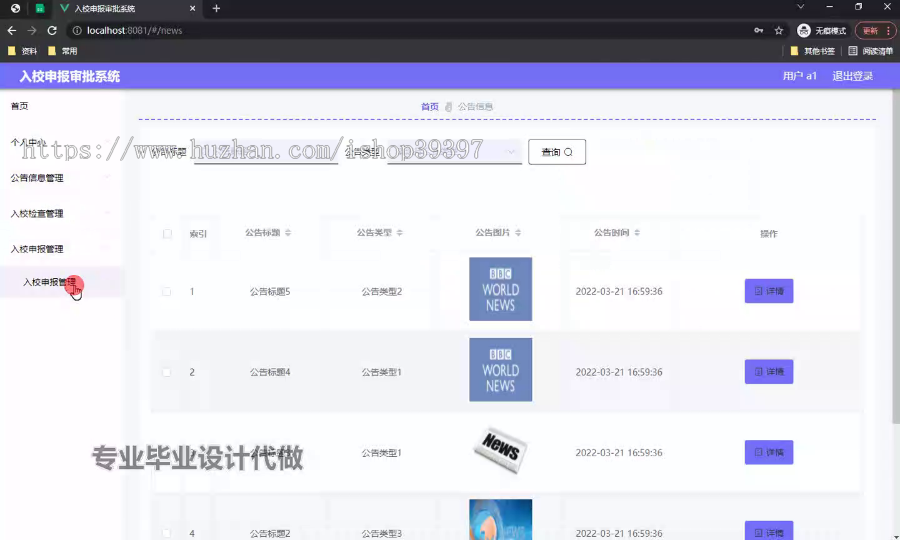This screenshot has height=540, width=900.
Task: Open 详情 for 公告标题4
Action: tap(769, 372)
